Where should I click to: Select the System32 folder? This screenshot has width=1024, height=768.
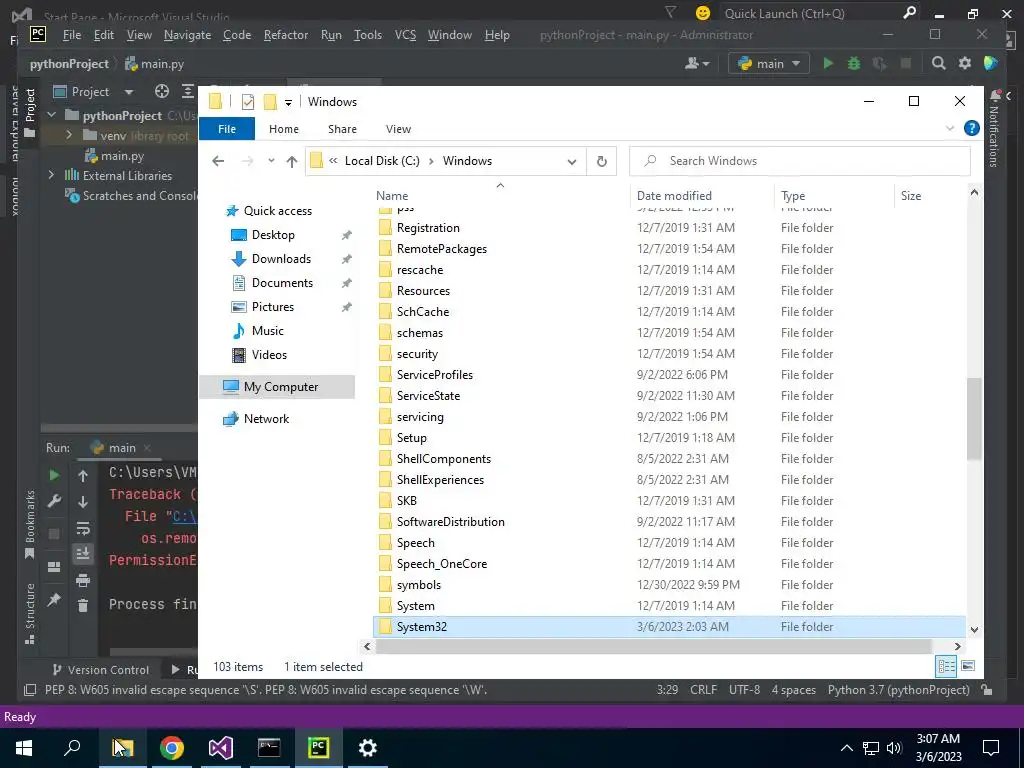coord(669,626)
